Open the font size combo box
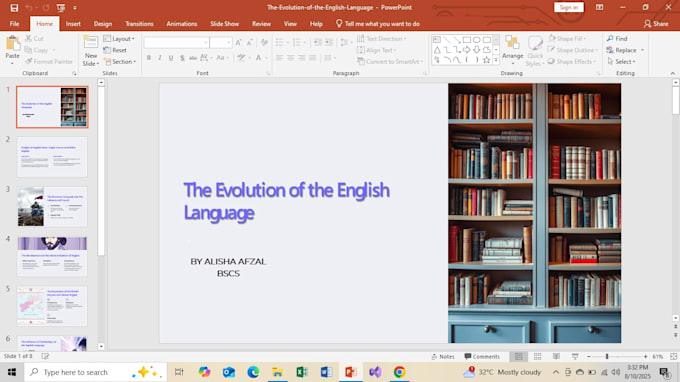 tap(221, 42)
